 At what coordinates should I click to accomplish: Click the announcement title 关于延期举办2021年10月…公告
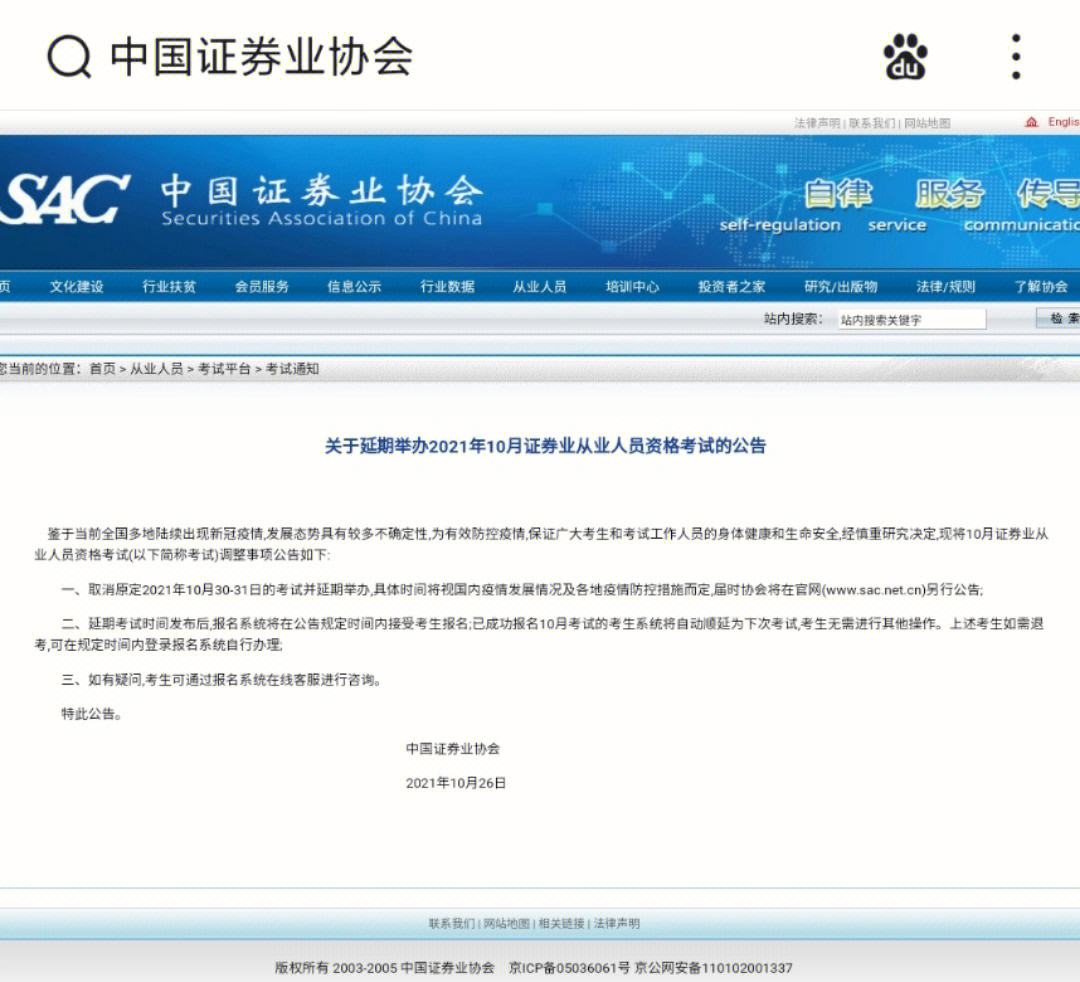545,446
